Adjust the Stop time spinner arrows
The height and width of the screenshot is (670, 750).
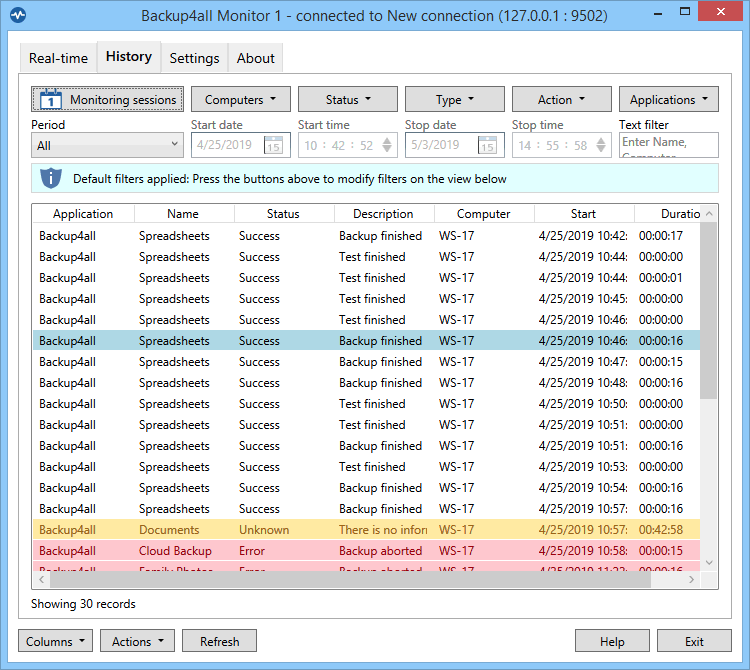602,146
